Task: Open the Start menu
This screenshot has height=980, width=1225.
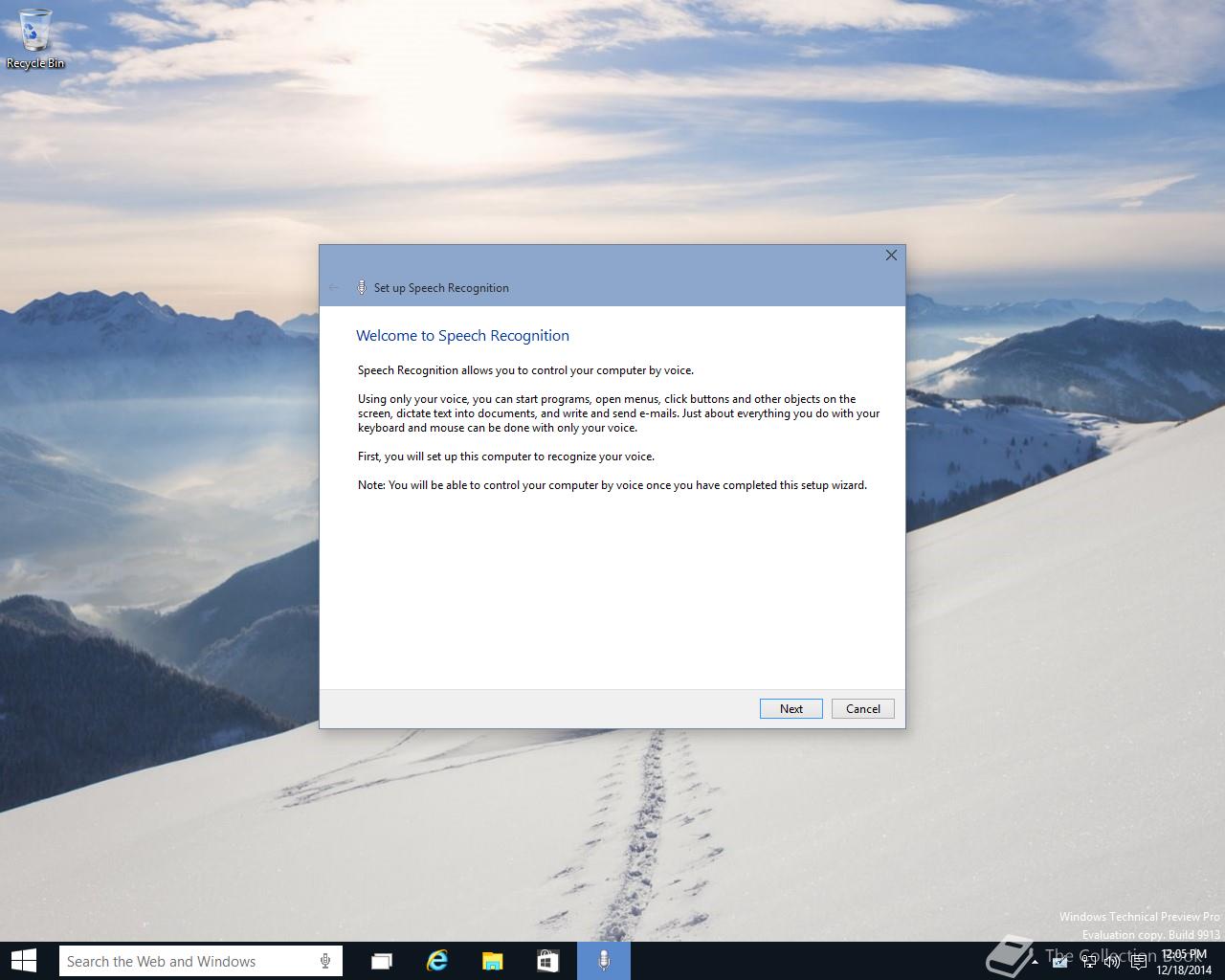Action: pos(23,961)
